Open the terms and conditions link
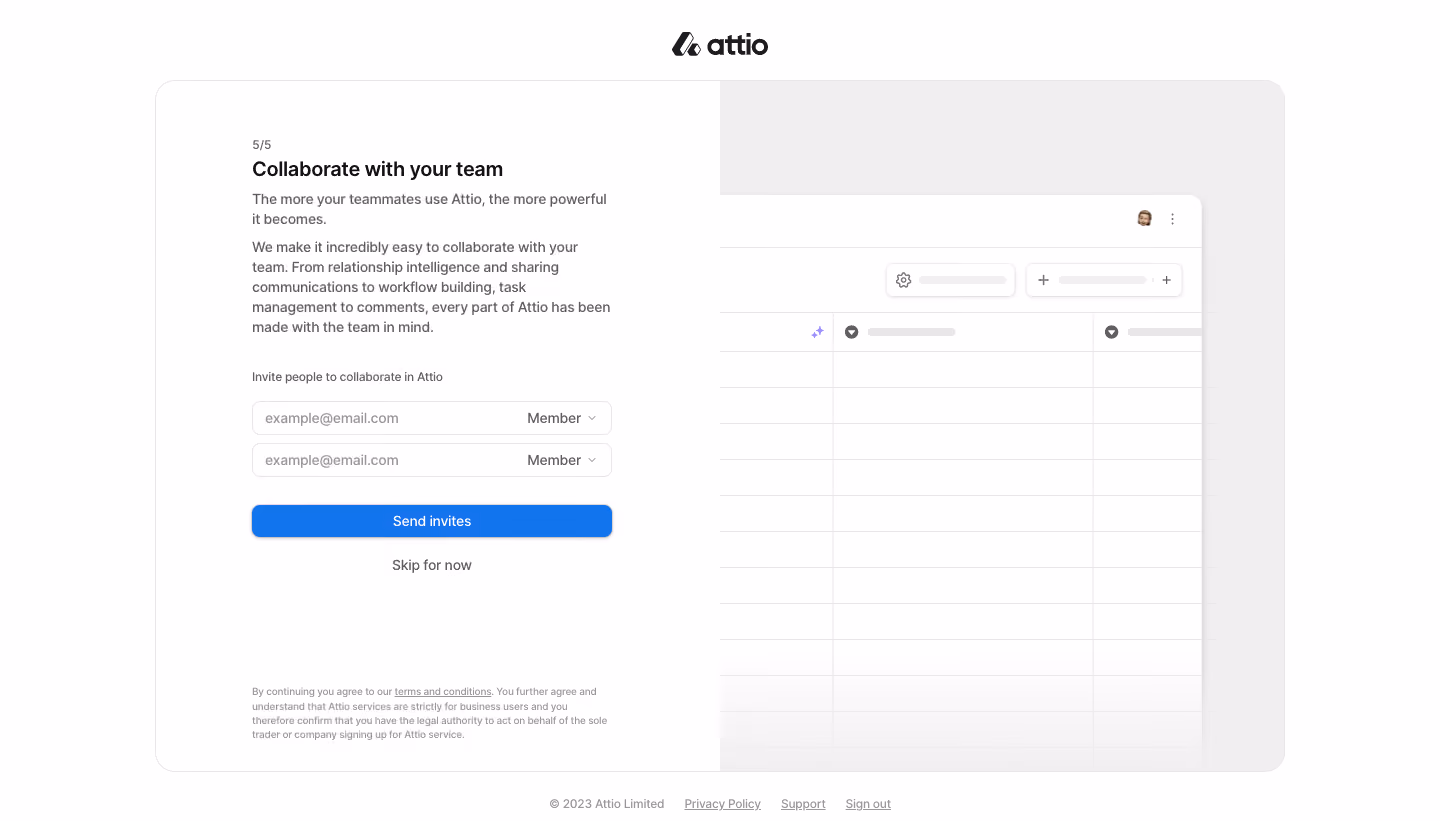Image resolution: width=1440 pixels, height=821 pixels. 443,692
